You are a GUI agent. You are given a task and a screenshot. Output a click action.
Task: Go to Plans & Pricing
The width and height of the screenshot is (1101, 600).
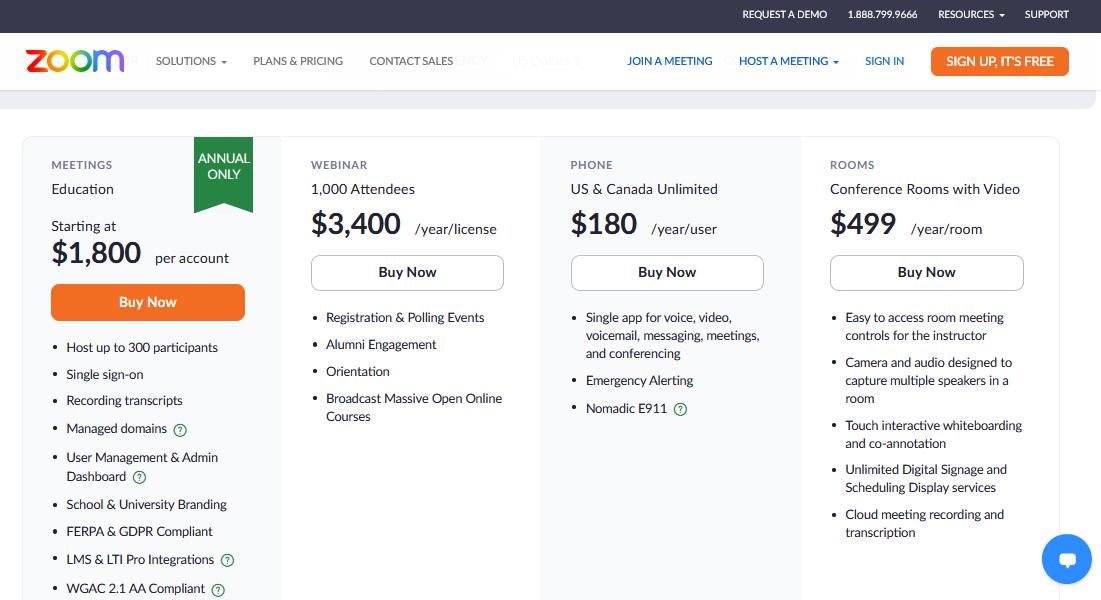click(x=297, y=61)
